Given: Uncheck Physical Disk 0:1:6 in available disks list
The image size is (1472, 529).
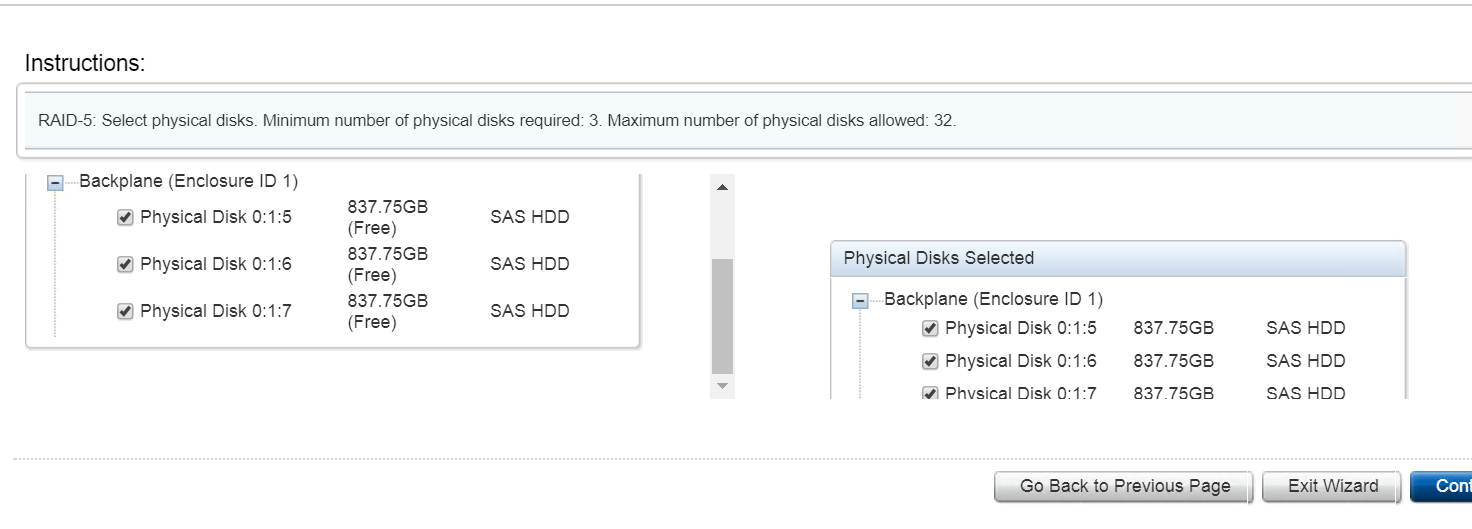Looking at the screenshot, I should coord(125,265).
